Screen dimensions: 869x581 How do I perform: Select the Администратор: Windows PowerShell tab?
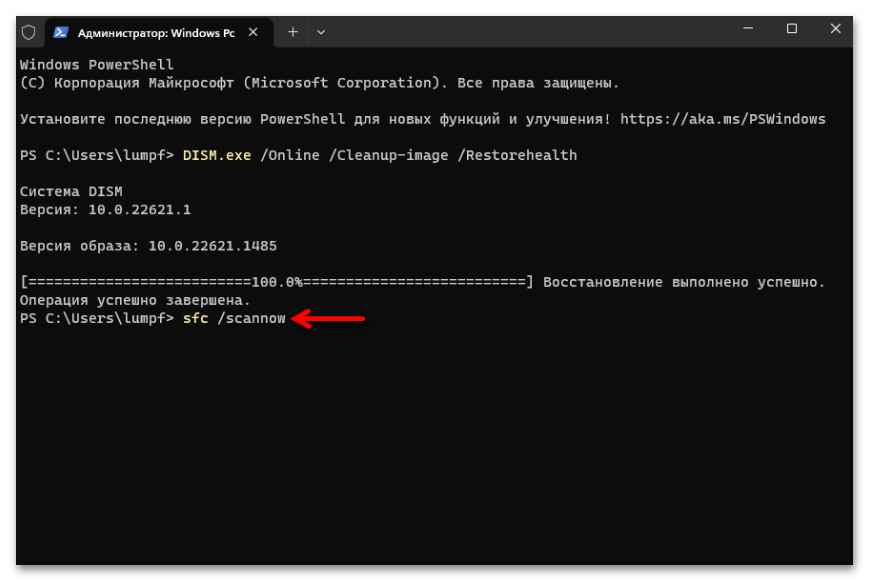coord(159,33)
